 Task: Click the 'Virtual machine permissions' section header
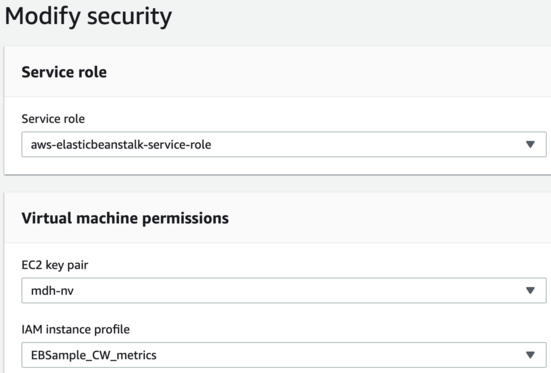point(125,218)
